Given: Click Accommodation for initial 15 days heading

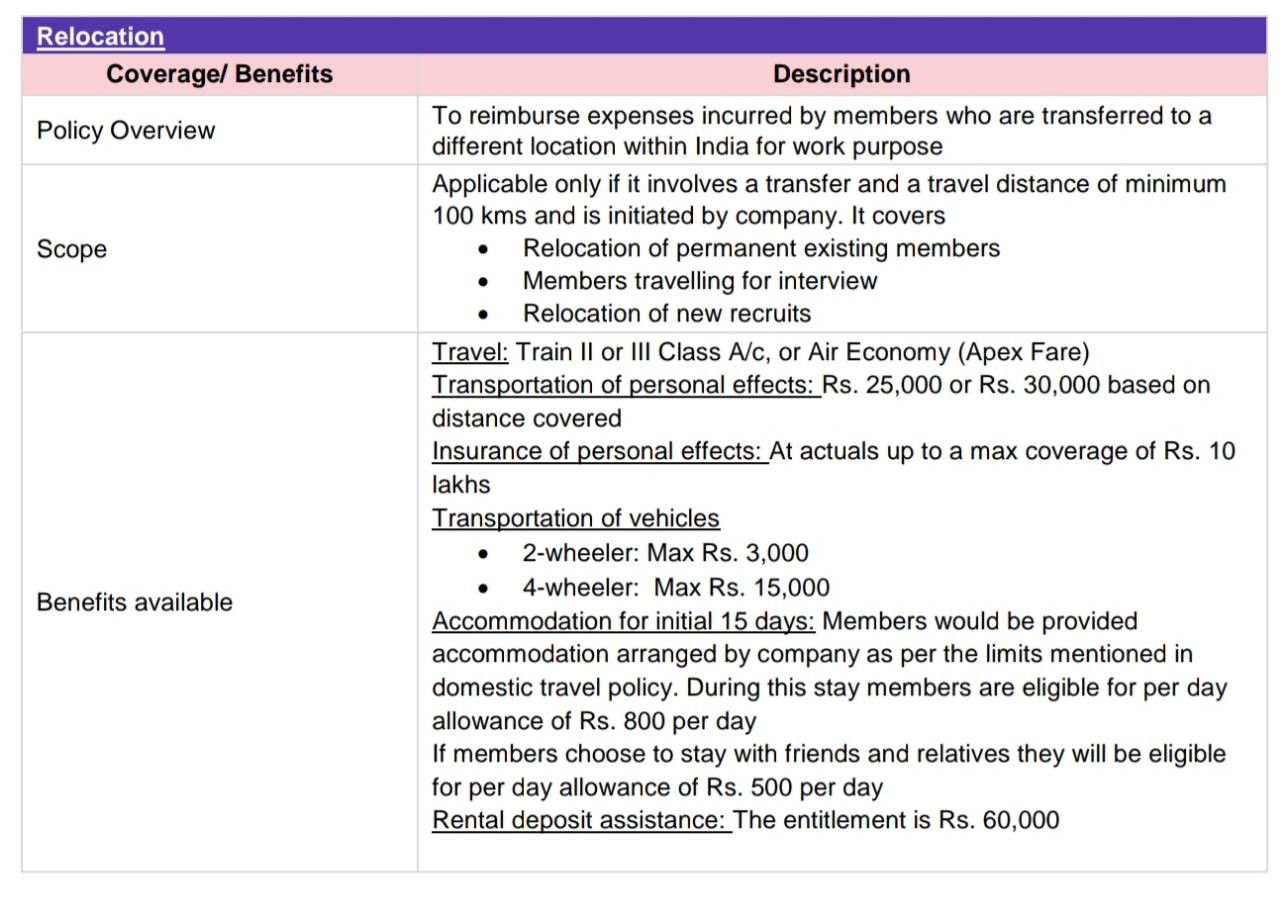Looking at the screenshot, I should pyautogui.click(x=623, y=621).
